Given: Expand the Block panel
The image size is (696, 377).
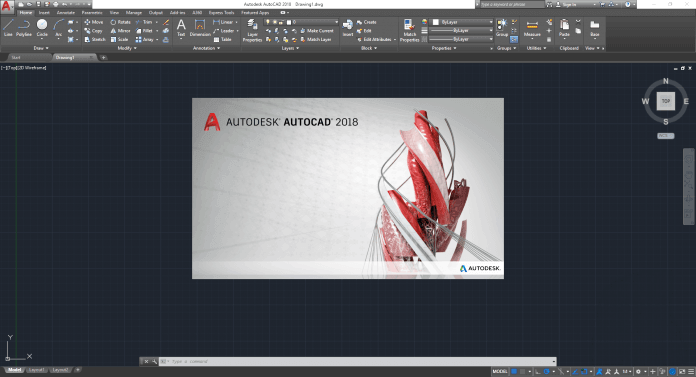Looking at the screenshot, I should click(369, 48).
